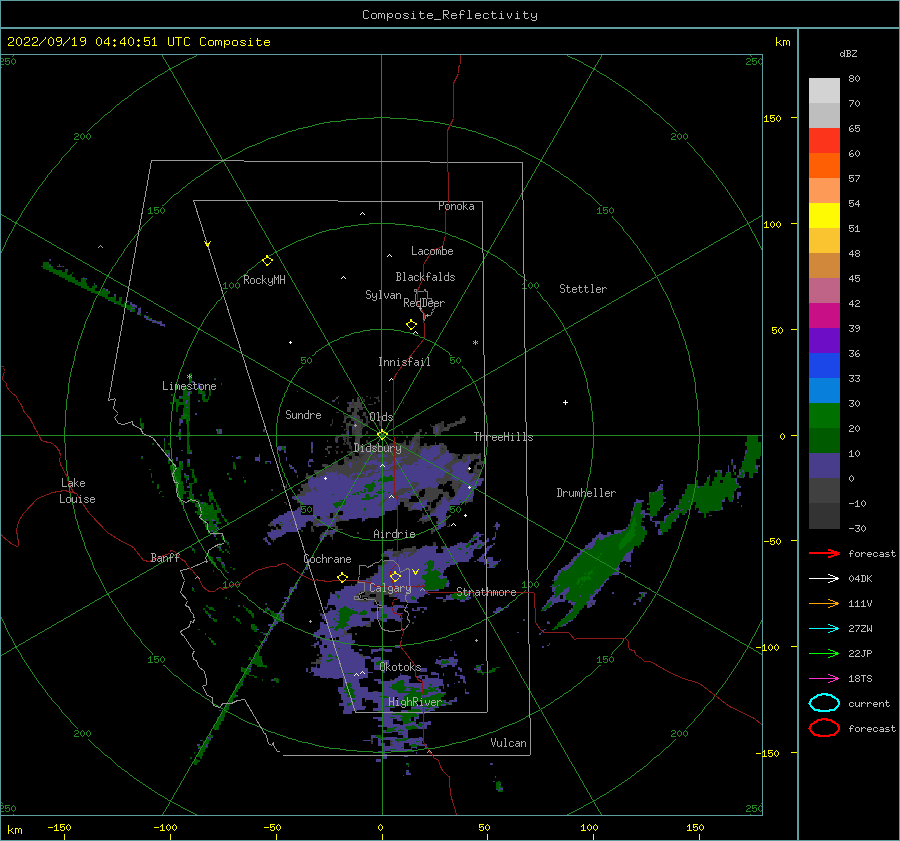The width and height of the screenshot is (900, 841).
Task: Click the Calgary city label
Action: (390, 588)
